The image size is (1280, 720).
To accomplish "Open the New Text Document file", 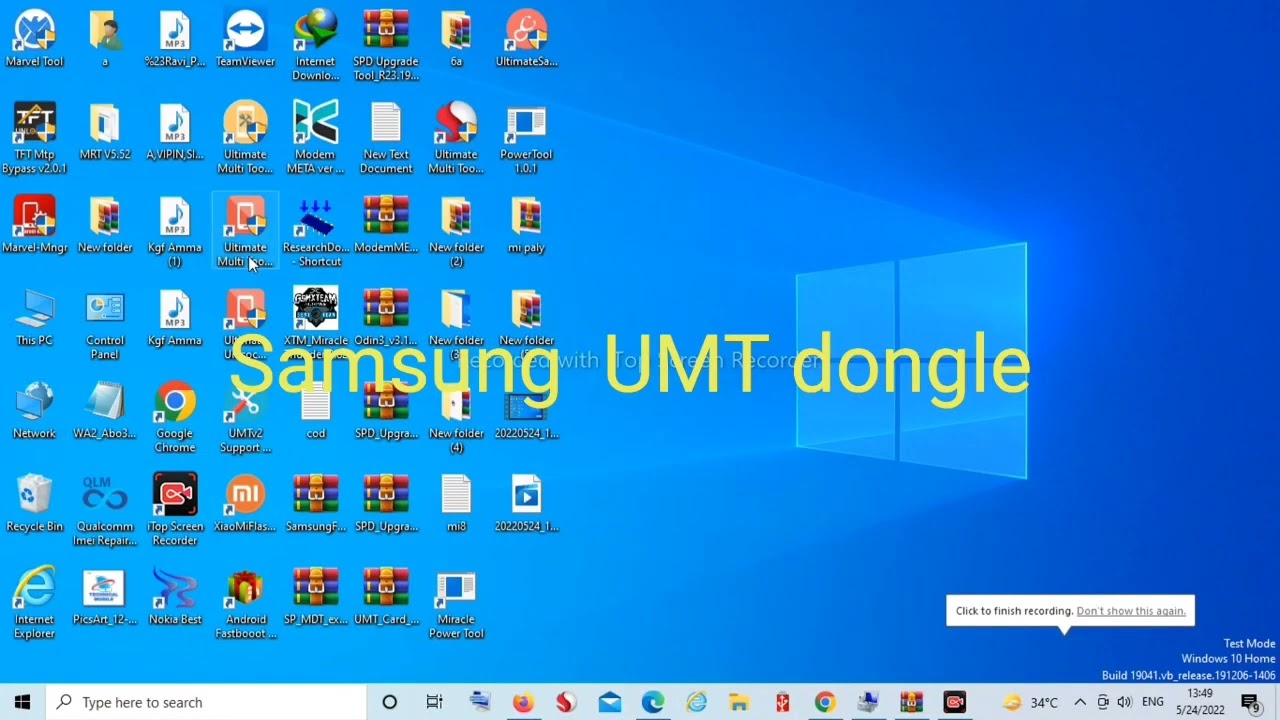I will [386, 139].
